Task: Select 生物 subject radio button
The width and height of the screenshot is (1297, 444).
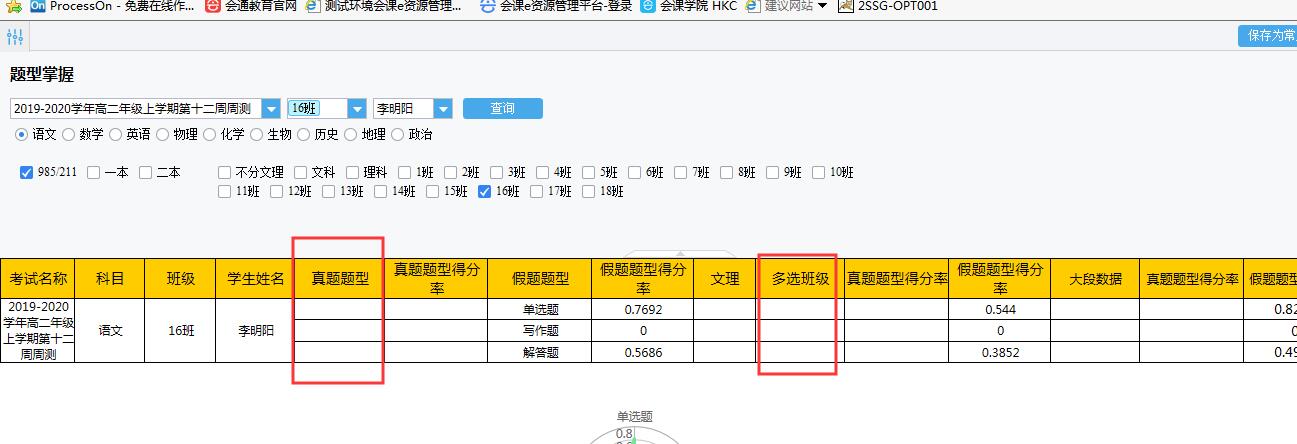Action: [257, 134]
